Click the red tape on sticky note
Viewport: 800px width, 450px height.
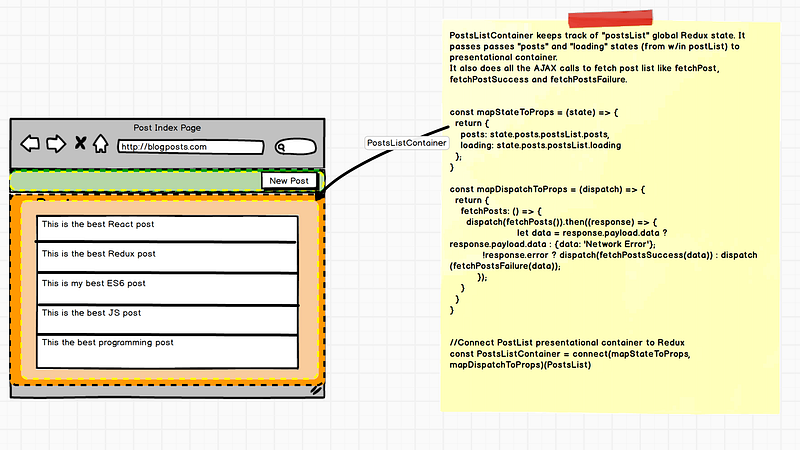click(610, 18)
